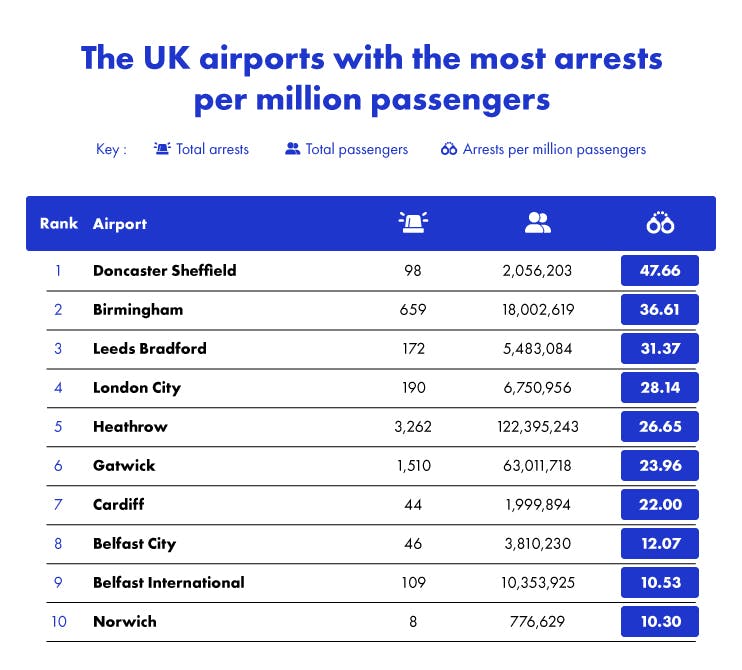Click the handcuffs icon in the key legend
Viewport: 742px width, 670px height.
[x=449, y=149]
